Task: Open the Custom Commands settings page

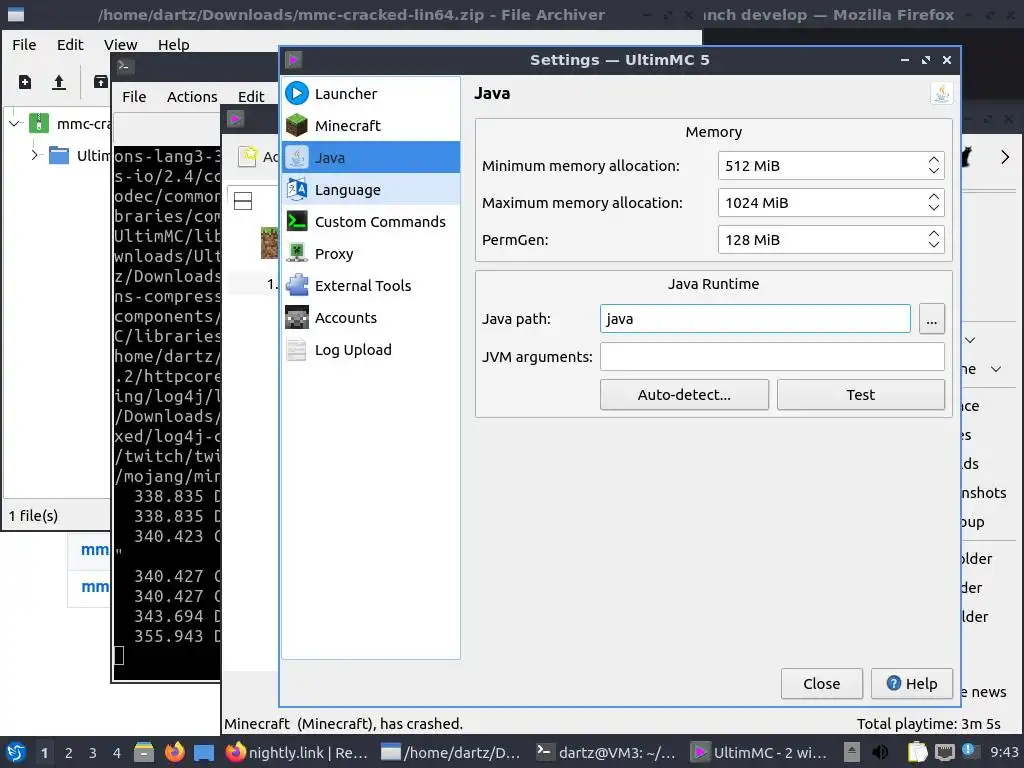Action: pos(370,221)
